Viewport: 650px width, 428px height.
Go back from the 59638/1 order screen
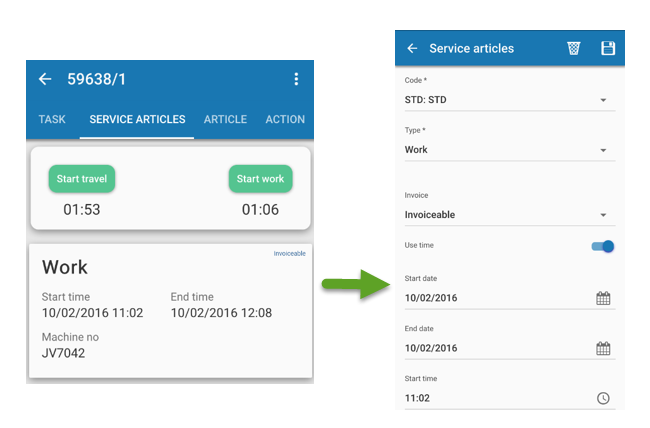point(45,79)
